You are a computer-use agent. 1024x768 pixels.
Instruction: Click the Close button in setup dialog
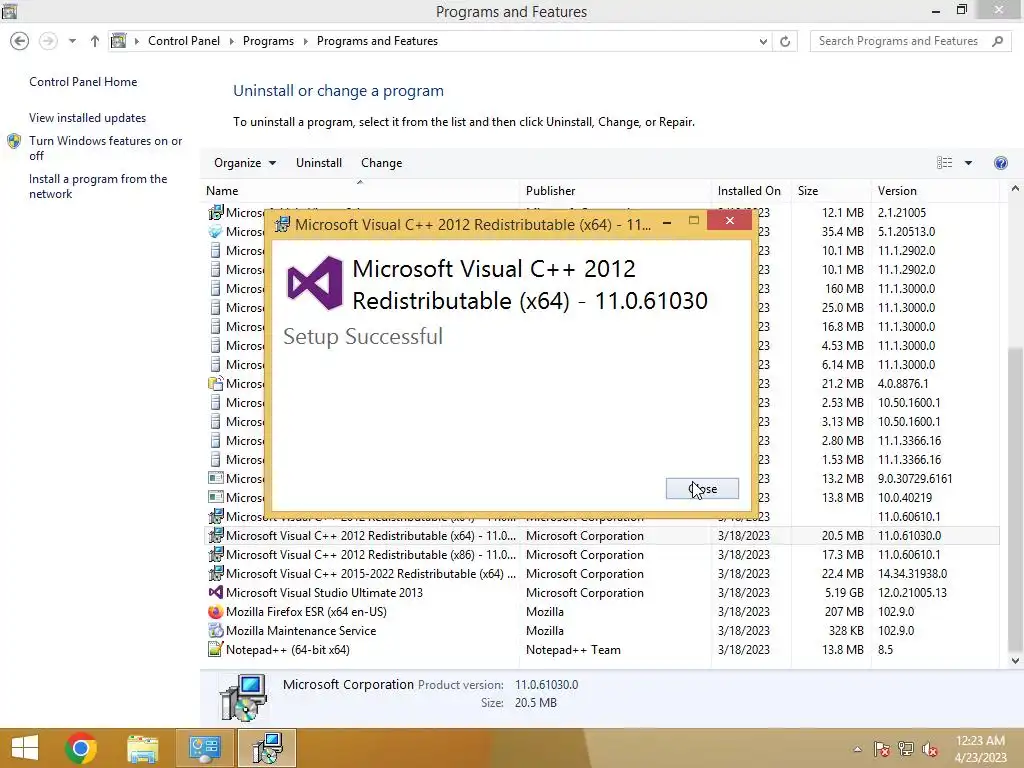(702, 488)
